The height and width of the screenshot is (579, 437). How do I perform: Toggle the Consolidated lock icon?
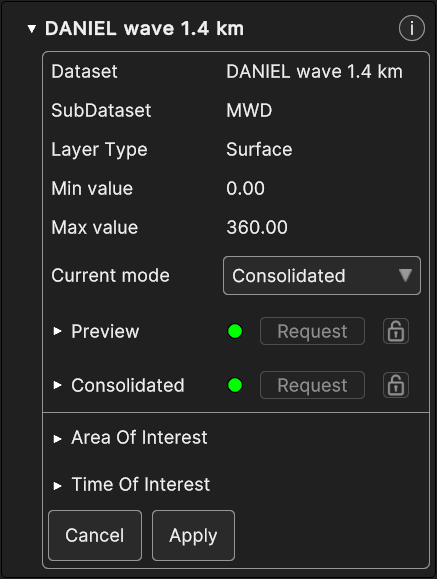pos(396,385)
